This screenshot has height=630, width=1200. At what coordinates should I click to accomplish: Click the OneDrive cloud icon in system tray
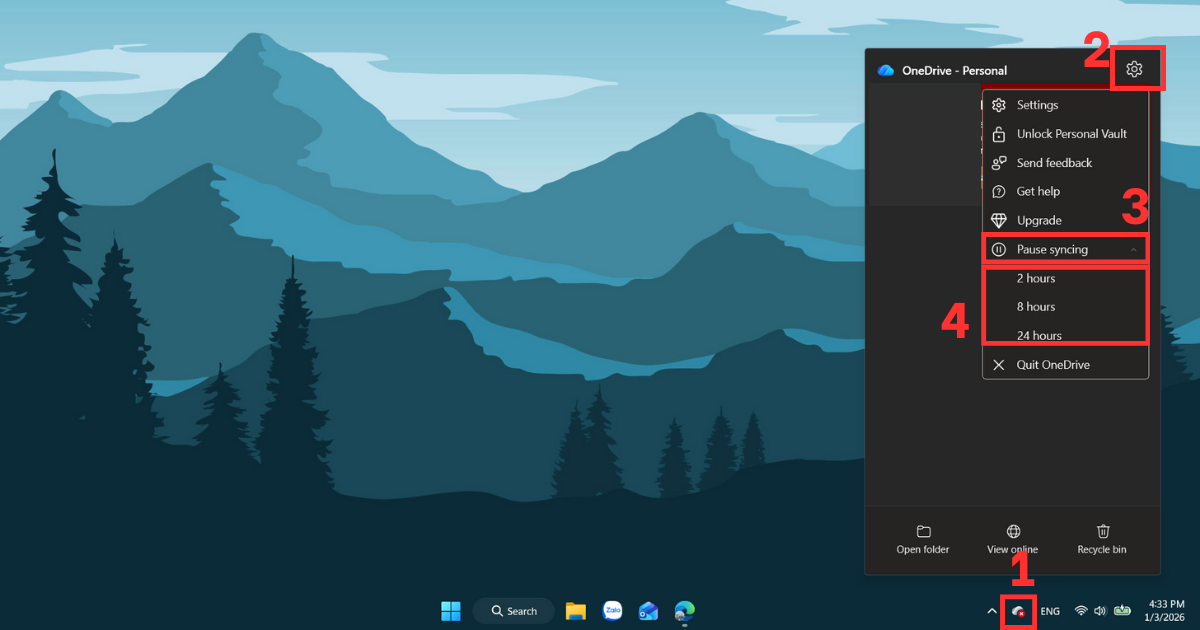pyautogui.click(x=1018, y=611)
